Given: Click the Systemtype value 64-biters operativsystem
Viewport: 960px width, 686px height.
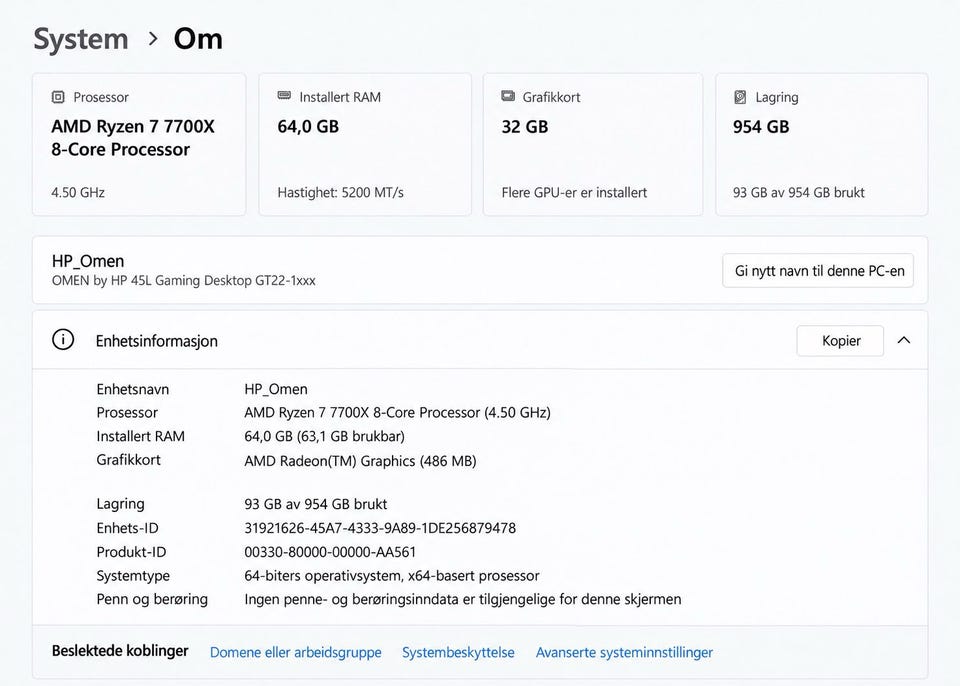Looking at the screenshot, I should (x=392, y=576).
